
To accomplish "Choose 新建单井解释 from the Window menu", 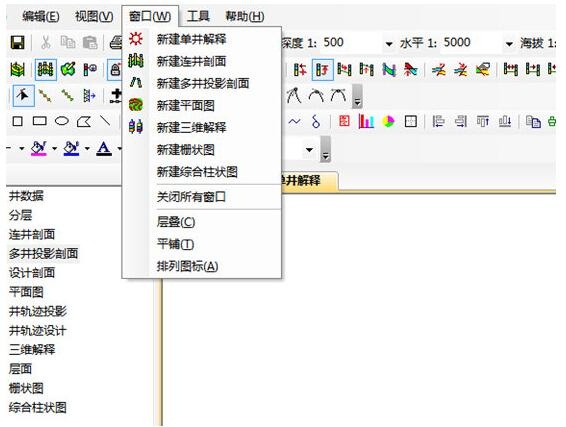I will (x=202, y=39).
